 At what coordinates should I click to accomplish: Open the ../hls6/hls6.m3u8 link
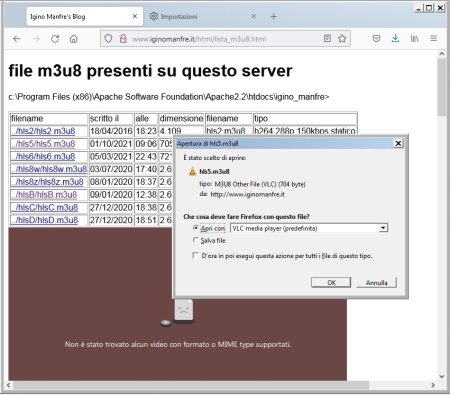43,156
